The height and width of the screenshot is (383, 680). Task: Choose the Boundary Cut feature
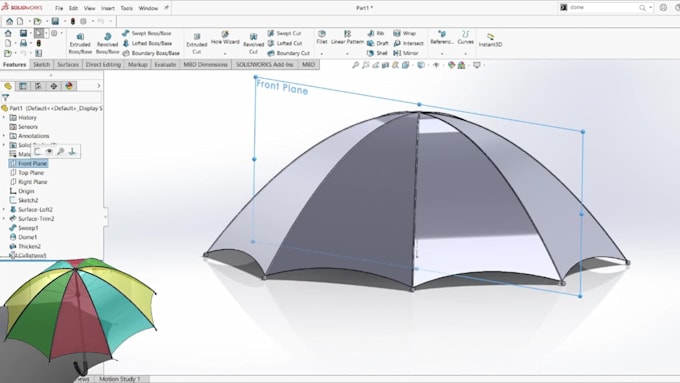point(288,53)
